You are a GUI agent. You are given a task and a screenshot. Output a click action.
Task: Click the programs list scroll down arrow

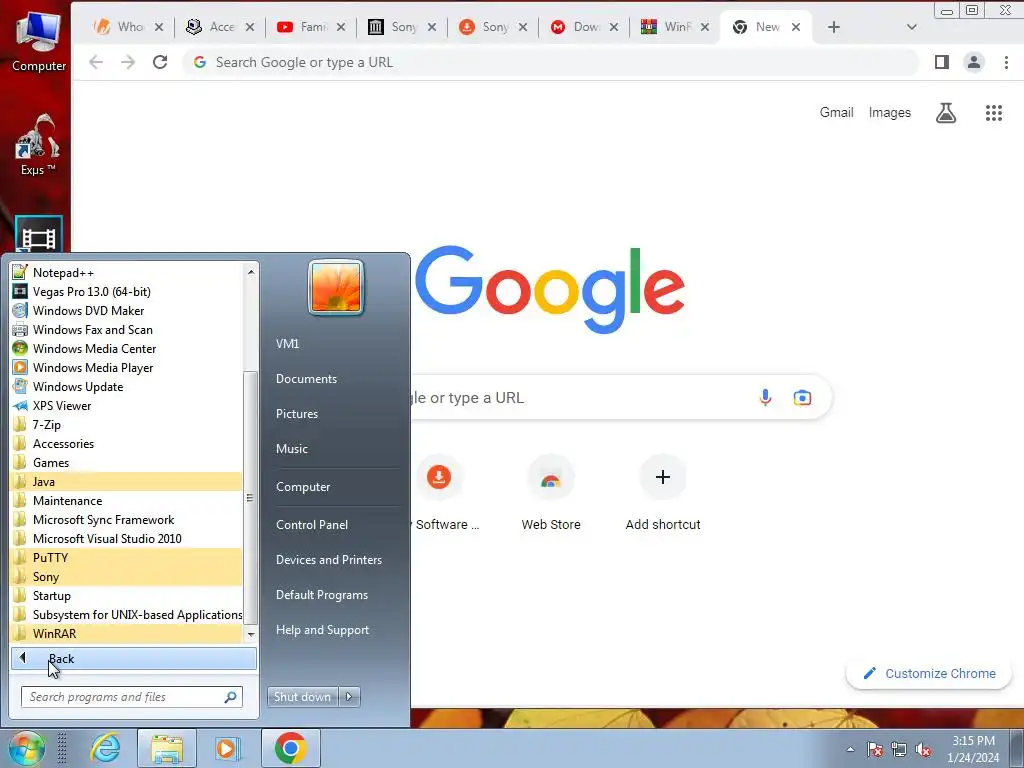[251, 634]
